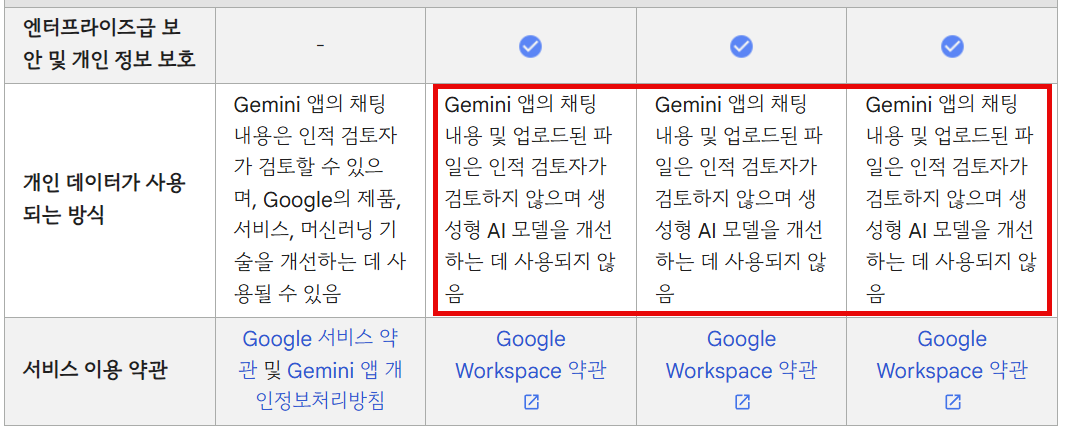
Task: Click the leftmost red-highlighted data usage cell
Action: pyautogui.click(x=530, y=198)
